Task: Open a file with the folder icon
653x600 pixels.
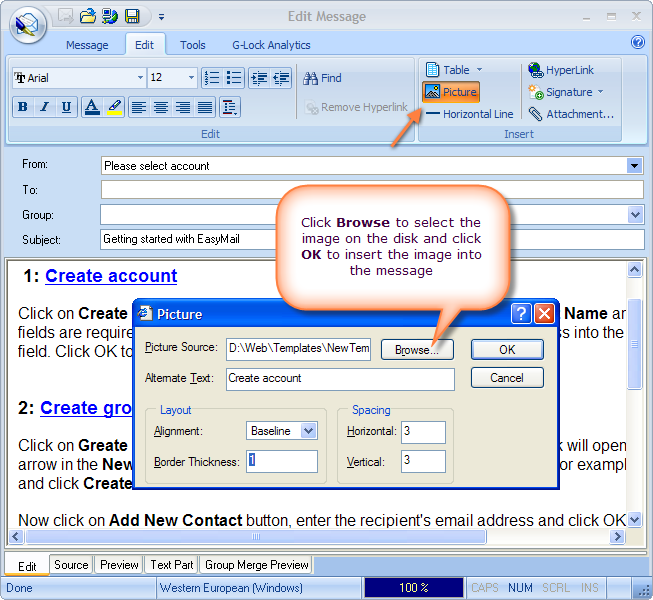Action: pos(87,17)
